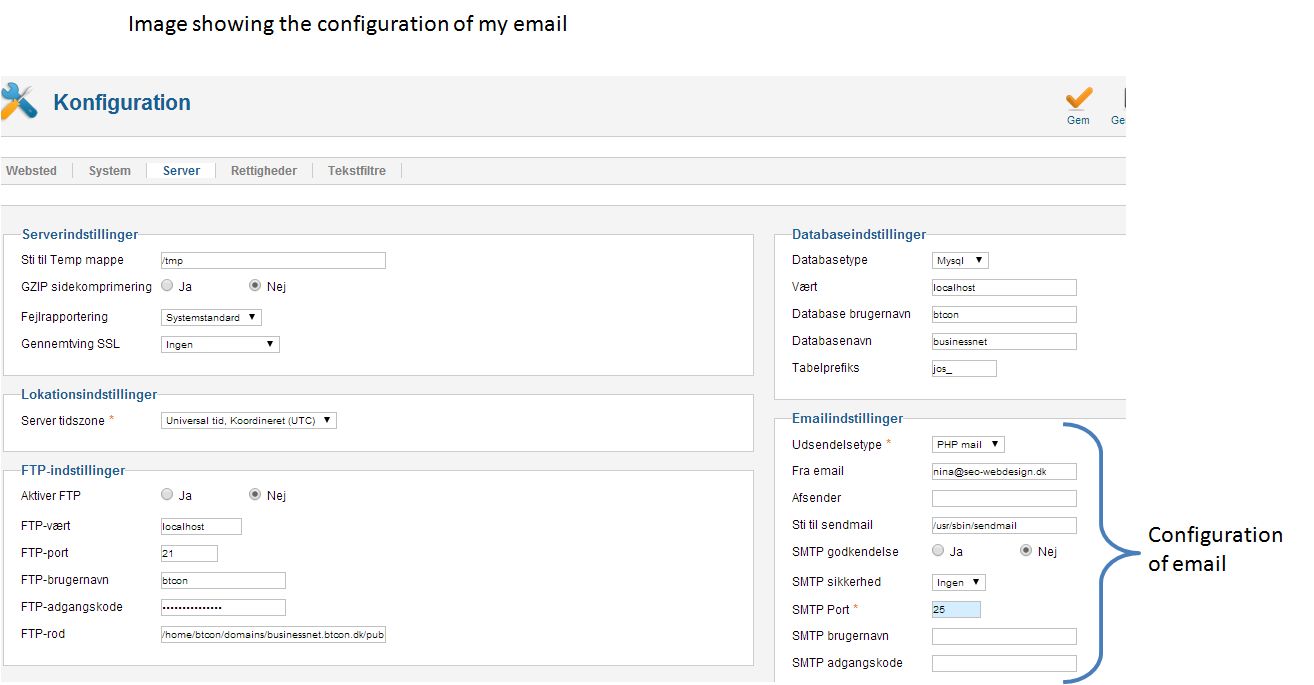Open the SMTP sikkerhed dropdown
This screenshot has width=1314, height=685.
pos(959,582)
